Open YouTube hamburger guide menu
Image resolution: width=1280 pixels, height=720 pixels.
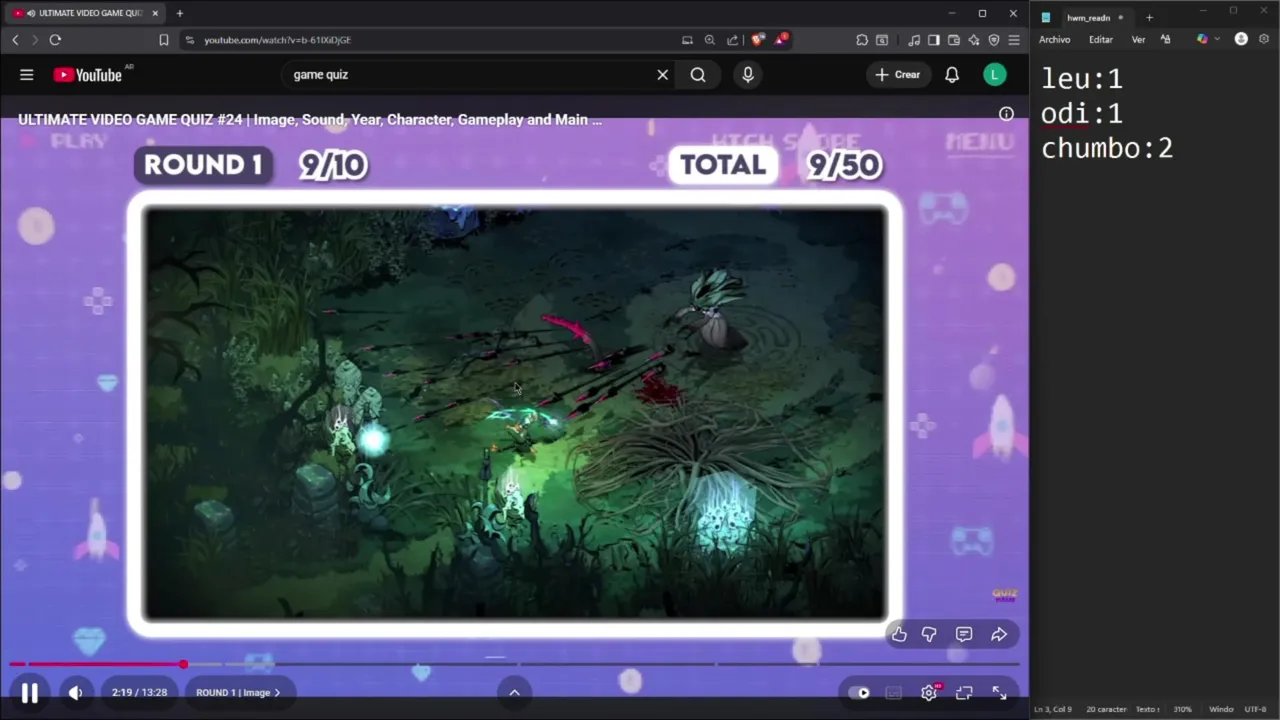point(27,74)
